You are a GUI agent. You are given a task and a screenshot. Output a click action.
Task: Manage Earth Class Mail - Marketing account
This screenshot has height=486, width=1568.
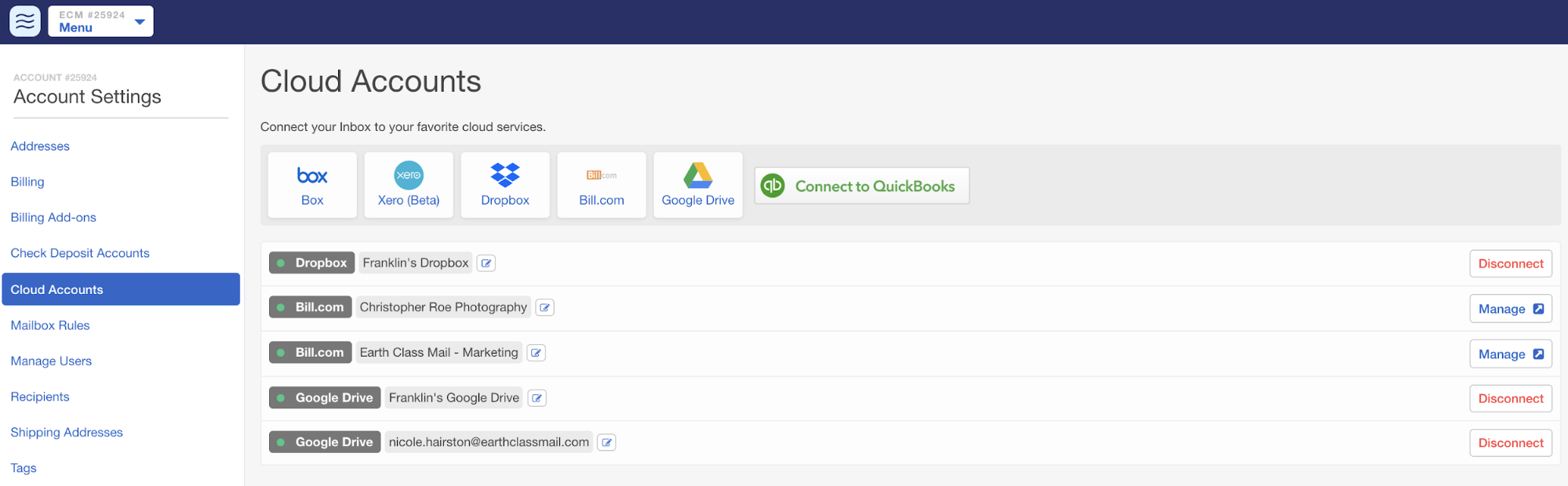coord(1511,354)
